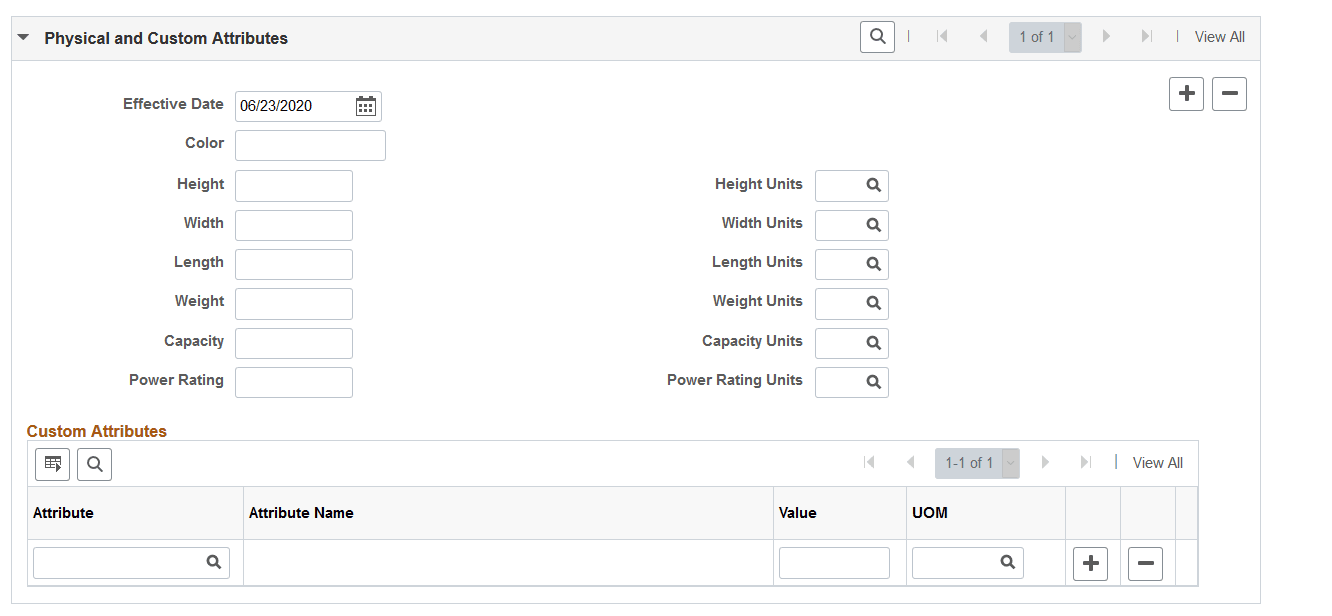The height and width of the screenshot is (616, 1332).
Task: Open the Capacity Units lookup
Action: 873,343
